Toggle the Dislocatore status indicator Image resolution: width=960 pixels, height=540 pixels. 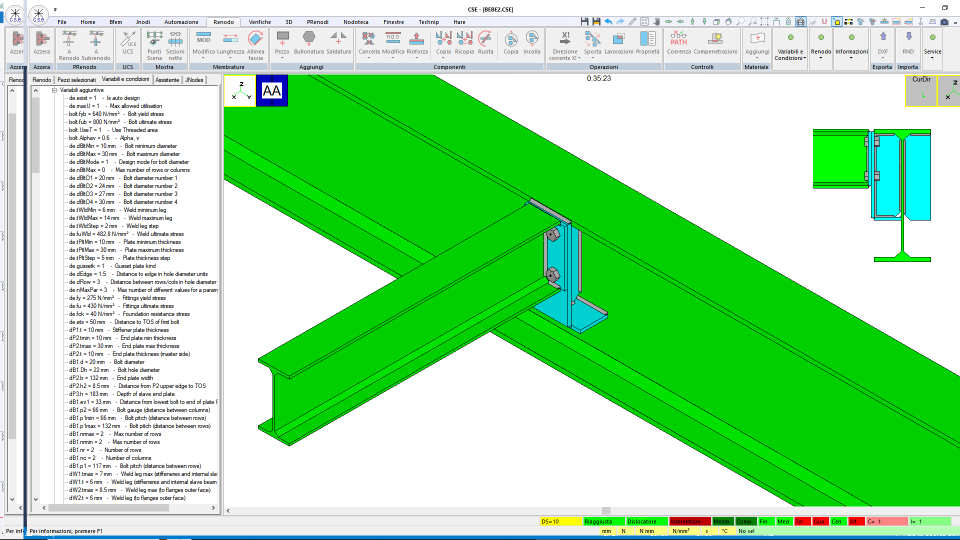(645, 522)
